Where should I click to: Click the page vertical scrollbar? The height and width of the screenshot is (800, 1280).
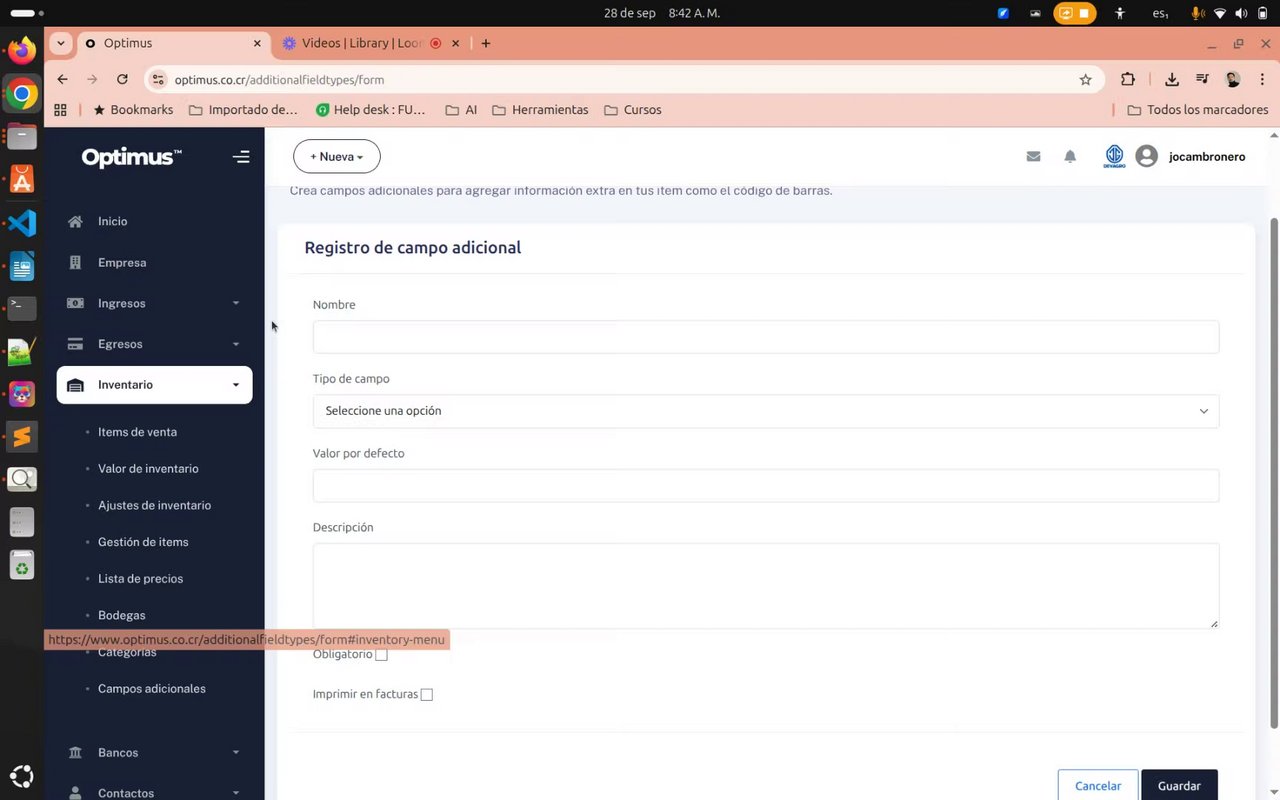1274,472
